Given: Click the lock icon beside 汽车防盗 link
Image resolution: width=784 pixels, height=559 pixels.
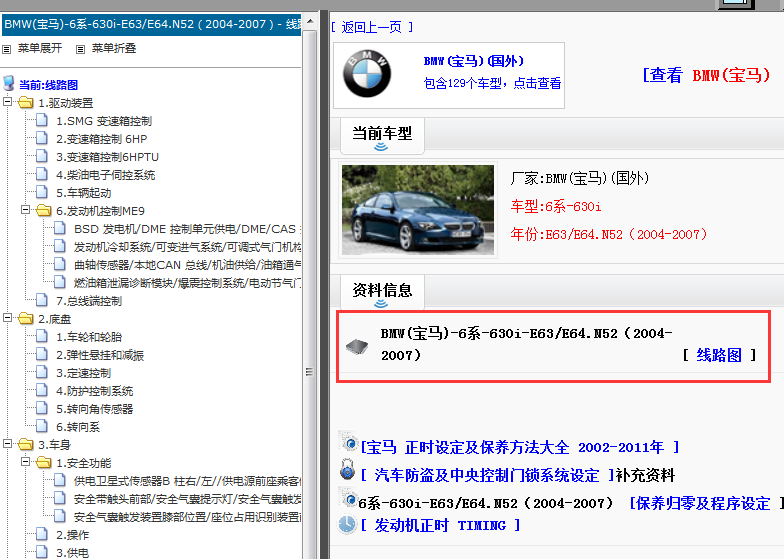Looking at the screenshot, I should 347,470.
